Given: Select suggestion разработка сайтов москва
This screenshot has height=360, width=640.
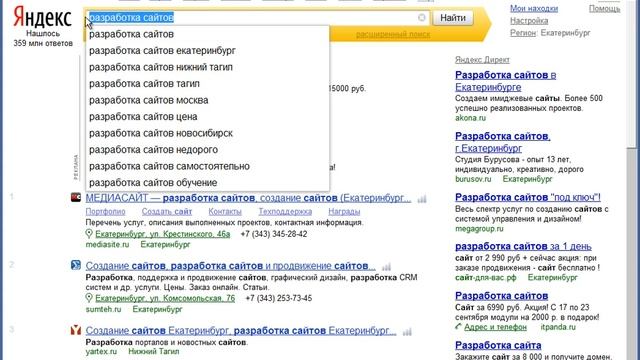Looking at the screenshot, I should coord(207,100).
